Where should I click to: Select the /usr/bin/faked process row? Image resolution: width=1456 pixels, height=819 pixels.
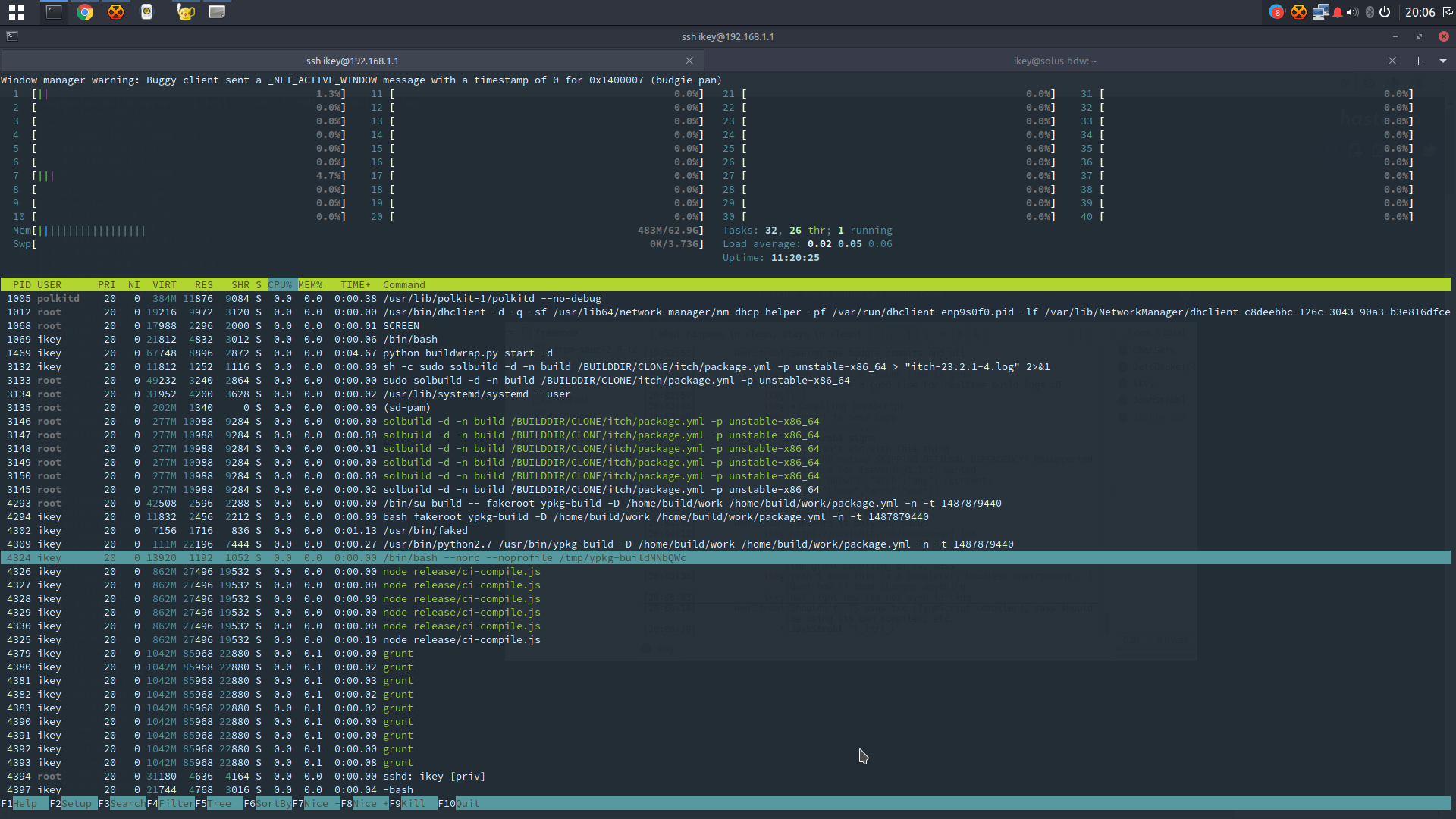[725, 531]
